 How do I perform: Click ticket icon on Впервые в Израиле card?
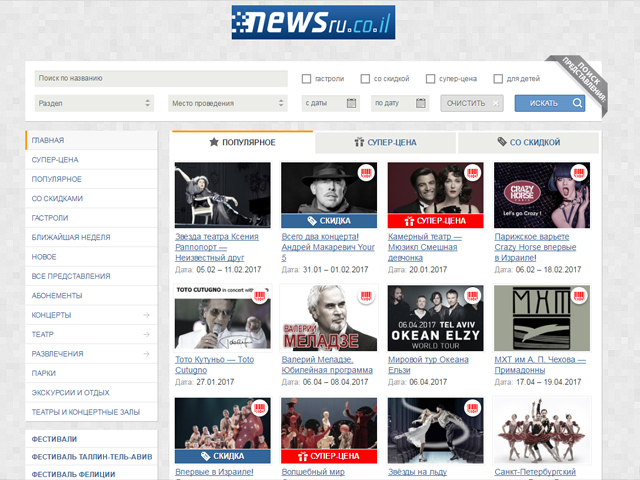coord(260,408)
